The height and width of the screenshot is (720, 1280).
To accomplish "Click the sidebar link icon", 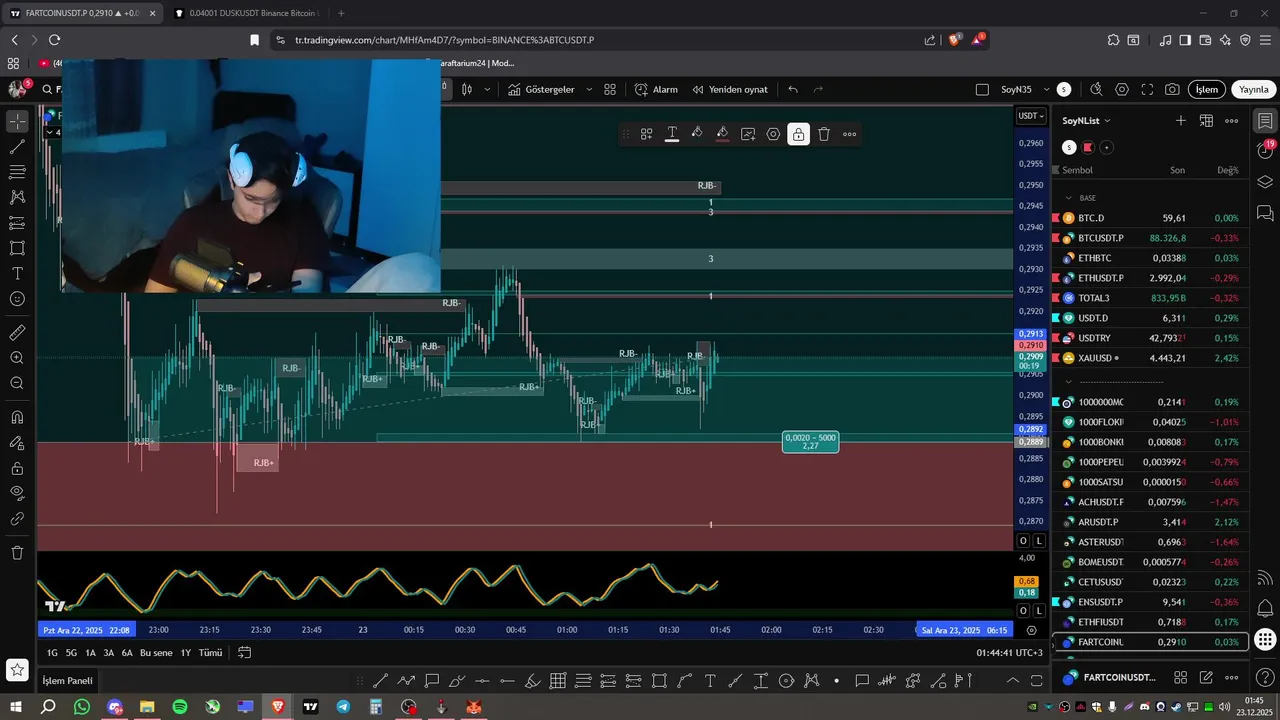I will point(17,519).
